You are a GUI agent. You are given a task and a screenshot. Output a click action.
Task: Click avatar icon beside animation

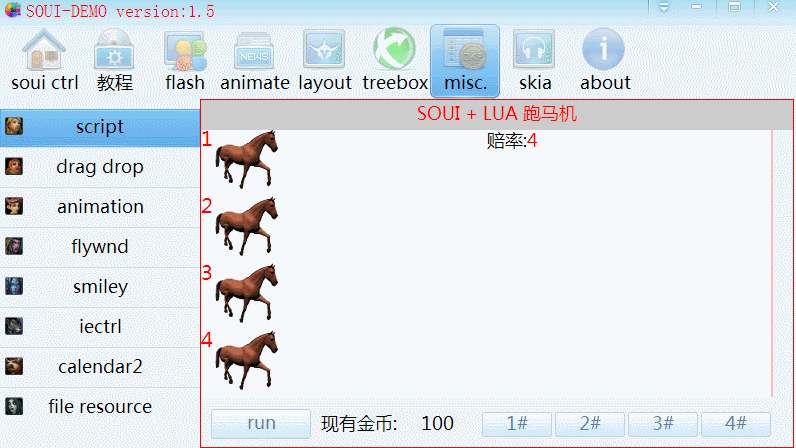click(14, 206)
